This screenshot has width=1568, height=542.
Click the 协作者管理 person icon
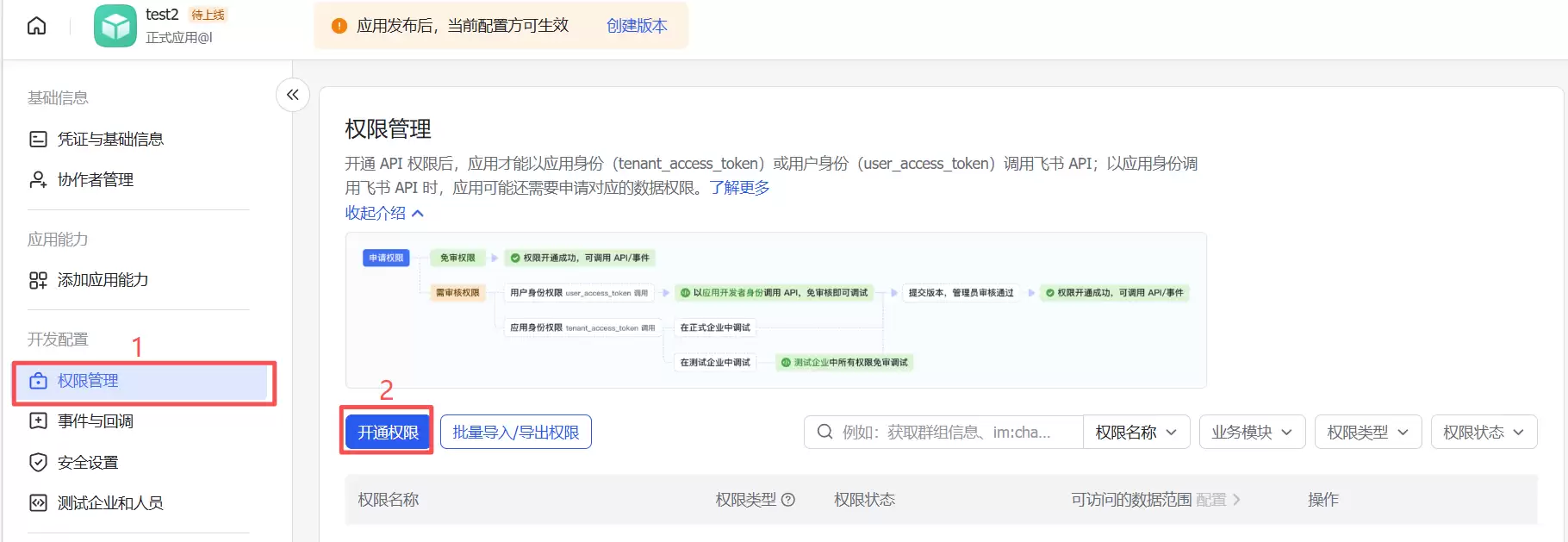(x=38, y=179)
